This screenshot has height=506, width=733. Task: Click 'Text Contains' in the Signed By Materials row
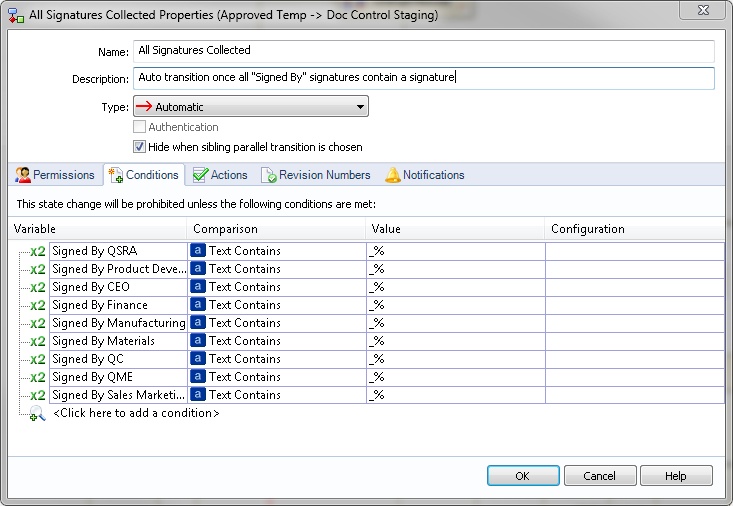[x=244, y=341]
